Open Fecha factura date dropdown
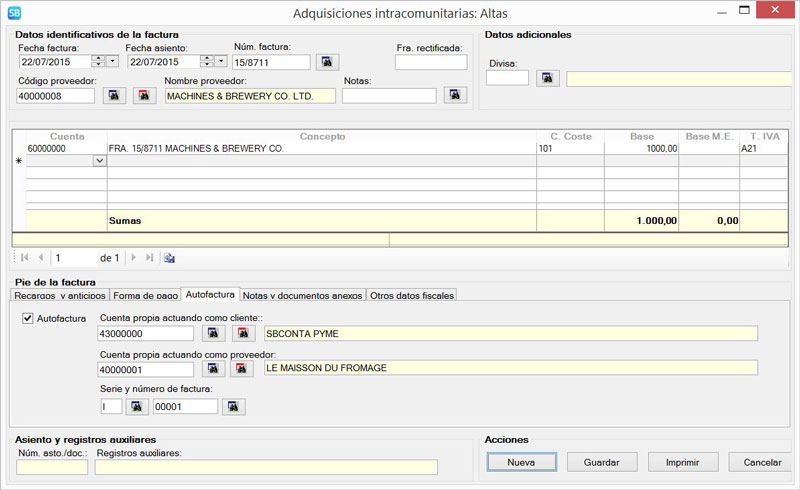This screenshot has height=490, width=800. pyautogui.click(x=112, y=62)
